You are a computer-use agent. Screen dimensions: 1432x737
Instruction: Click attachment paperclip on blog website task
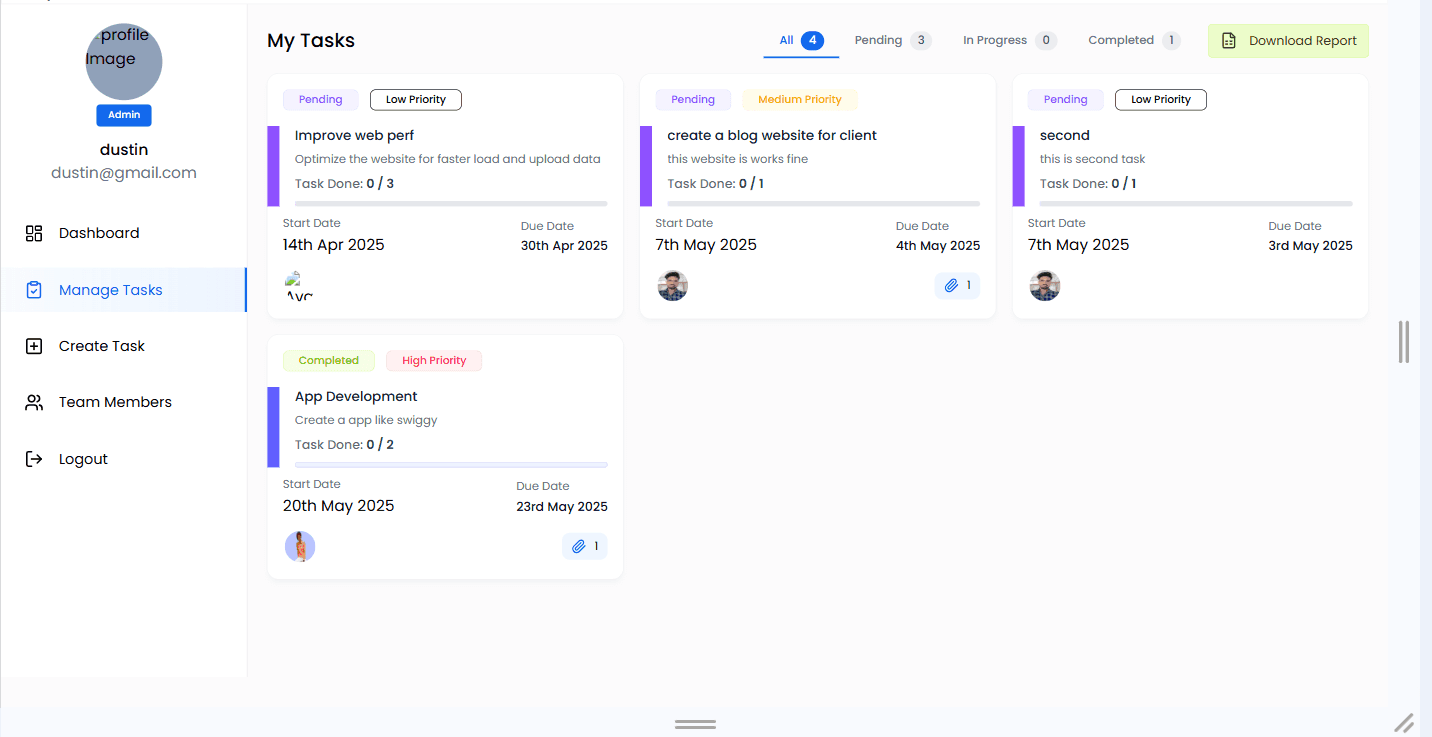(x=952, y=286)
